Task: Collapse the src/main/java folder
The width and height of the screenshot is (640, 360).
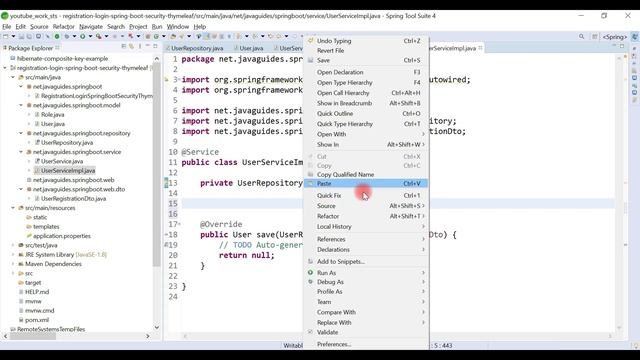Action: [x=13, y=77]
